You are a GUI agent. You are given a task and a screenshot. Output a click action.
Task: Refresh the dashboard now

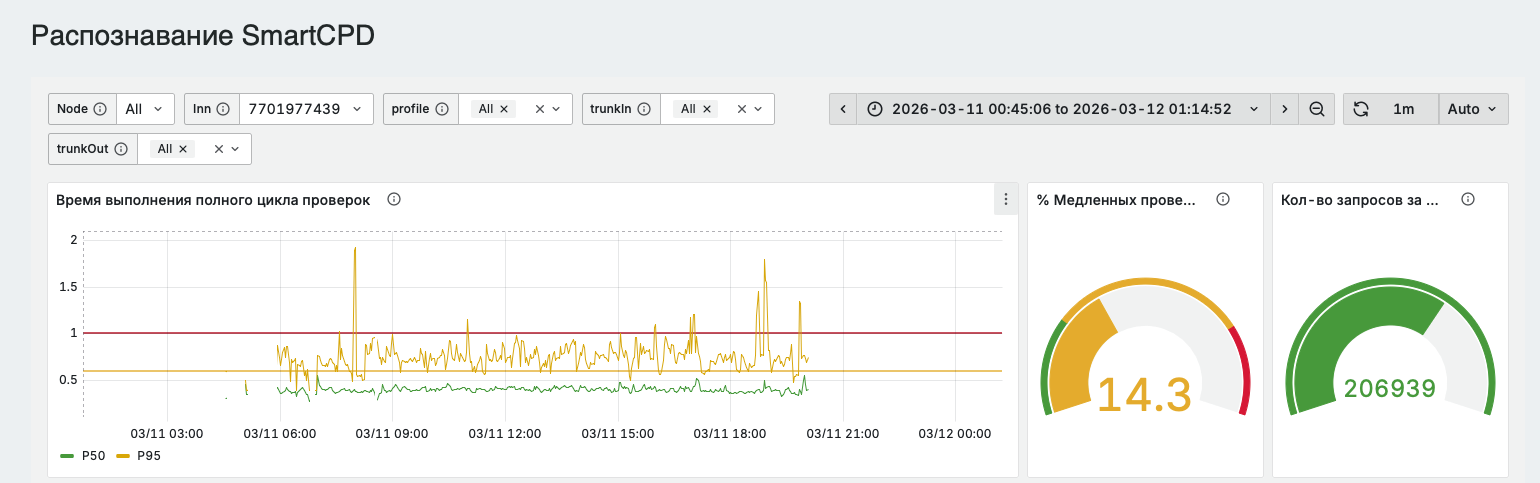[1361, 109]
